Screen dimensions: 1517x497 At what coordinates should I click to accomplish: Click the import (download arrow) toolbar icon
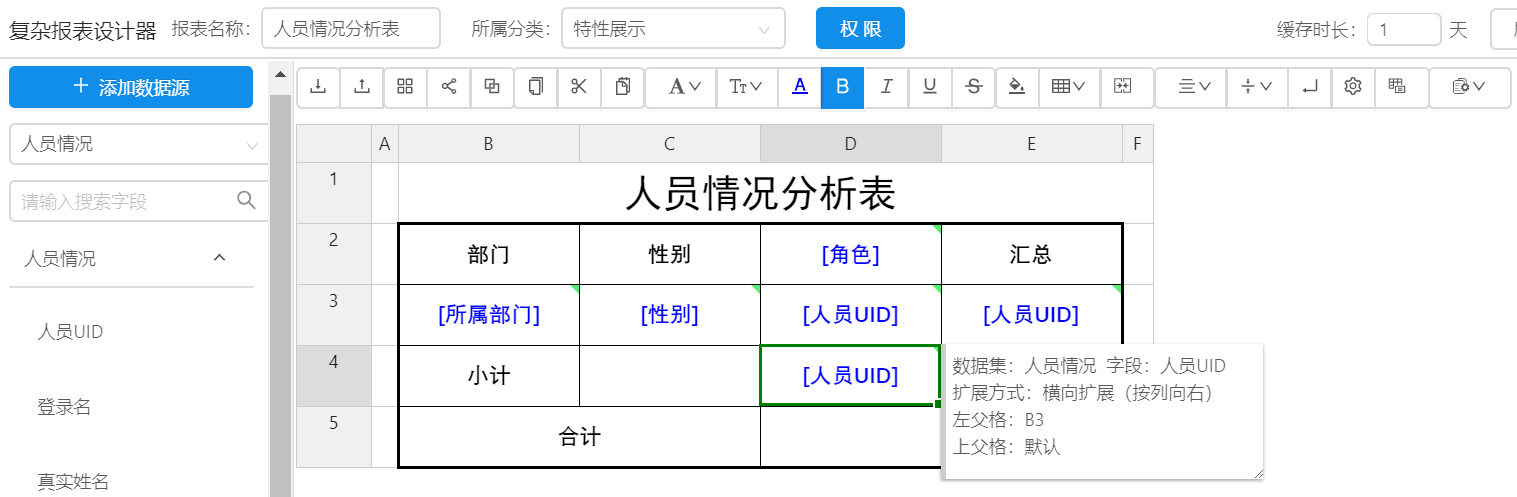point(318,87)
